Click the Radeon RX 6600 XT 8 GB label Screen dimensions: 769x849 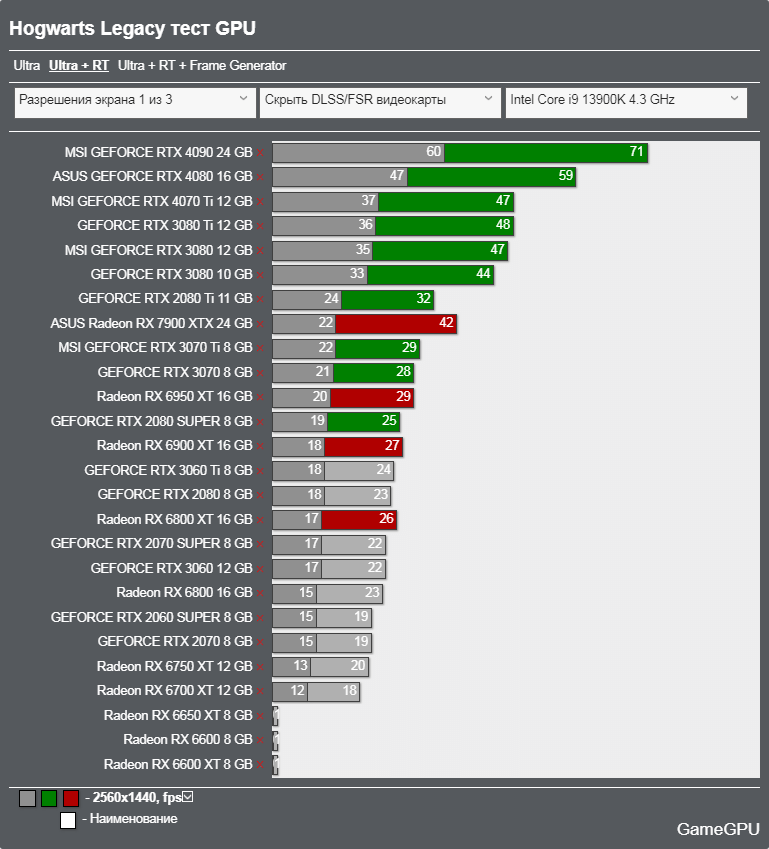(178, 764)
